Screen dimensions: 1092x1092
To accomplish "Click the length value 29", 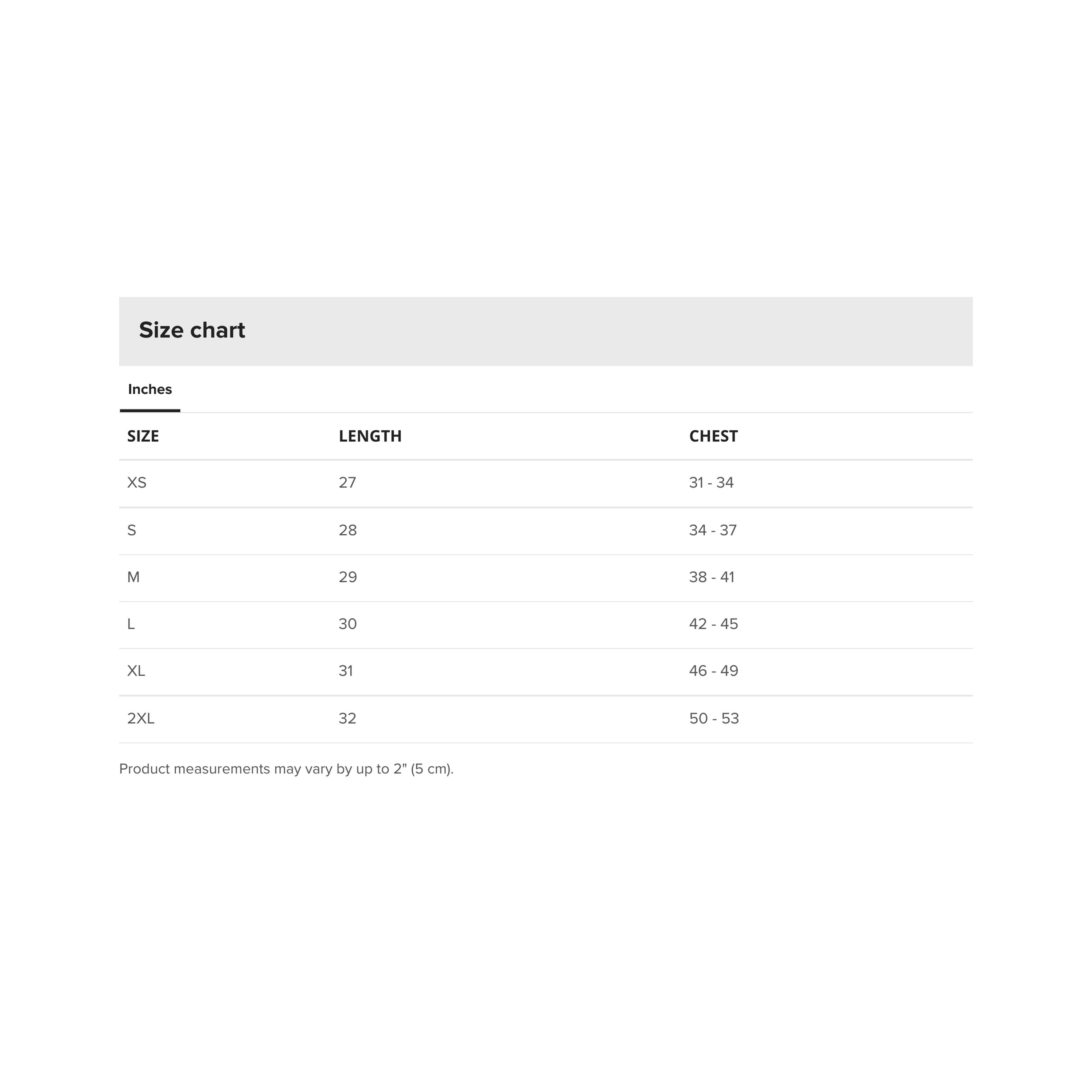I will (348, 577).
